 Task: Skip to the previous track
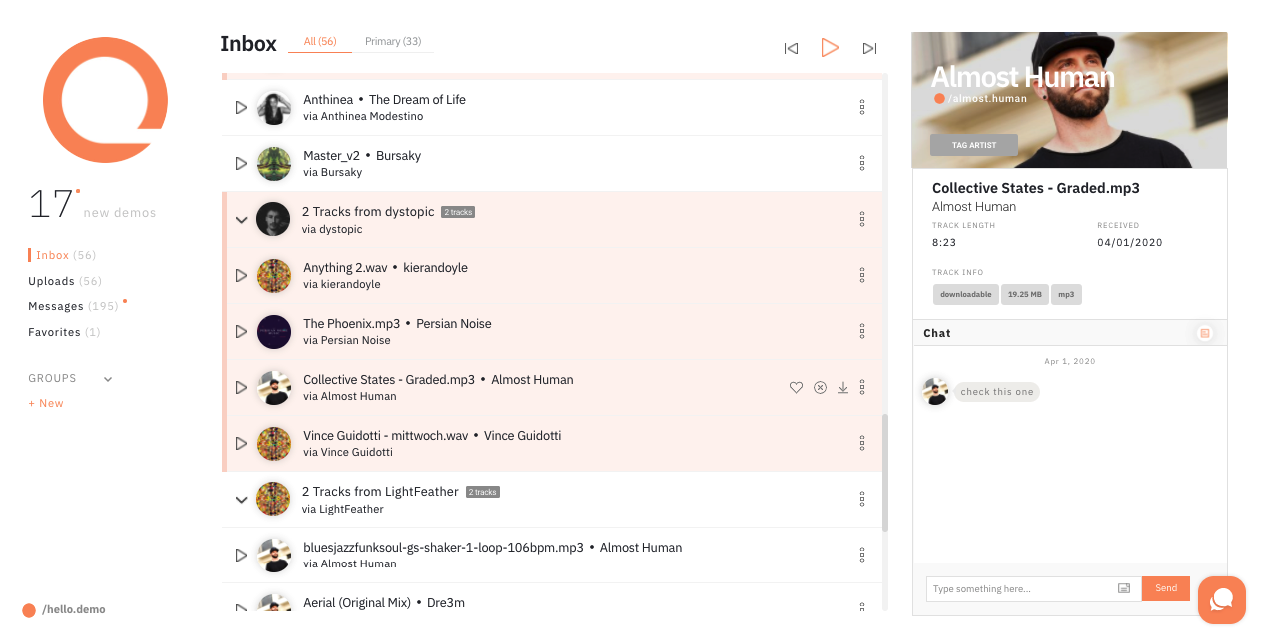pyautogui.click(x=791, y=48)
